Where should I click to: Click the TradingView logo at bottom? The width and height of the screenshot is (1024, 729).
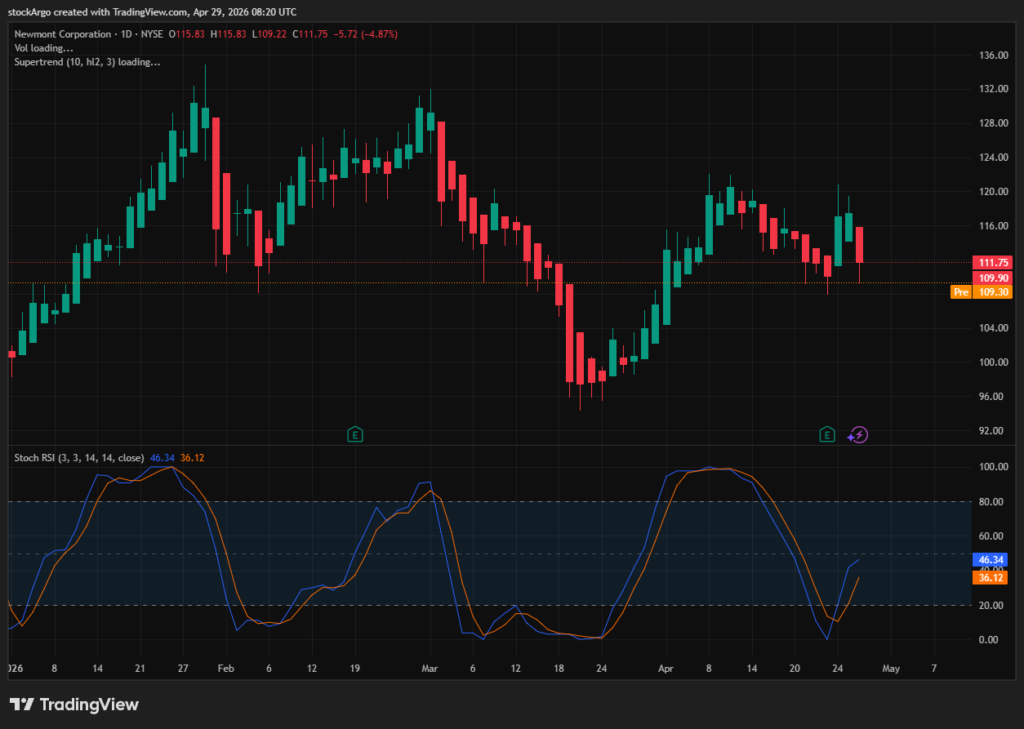click(x=74, y=704)
